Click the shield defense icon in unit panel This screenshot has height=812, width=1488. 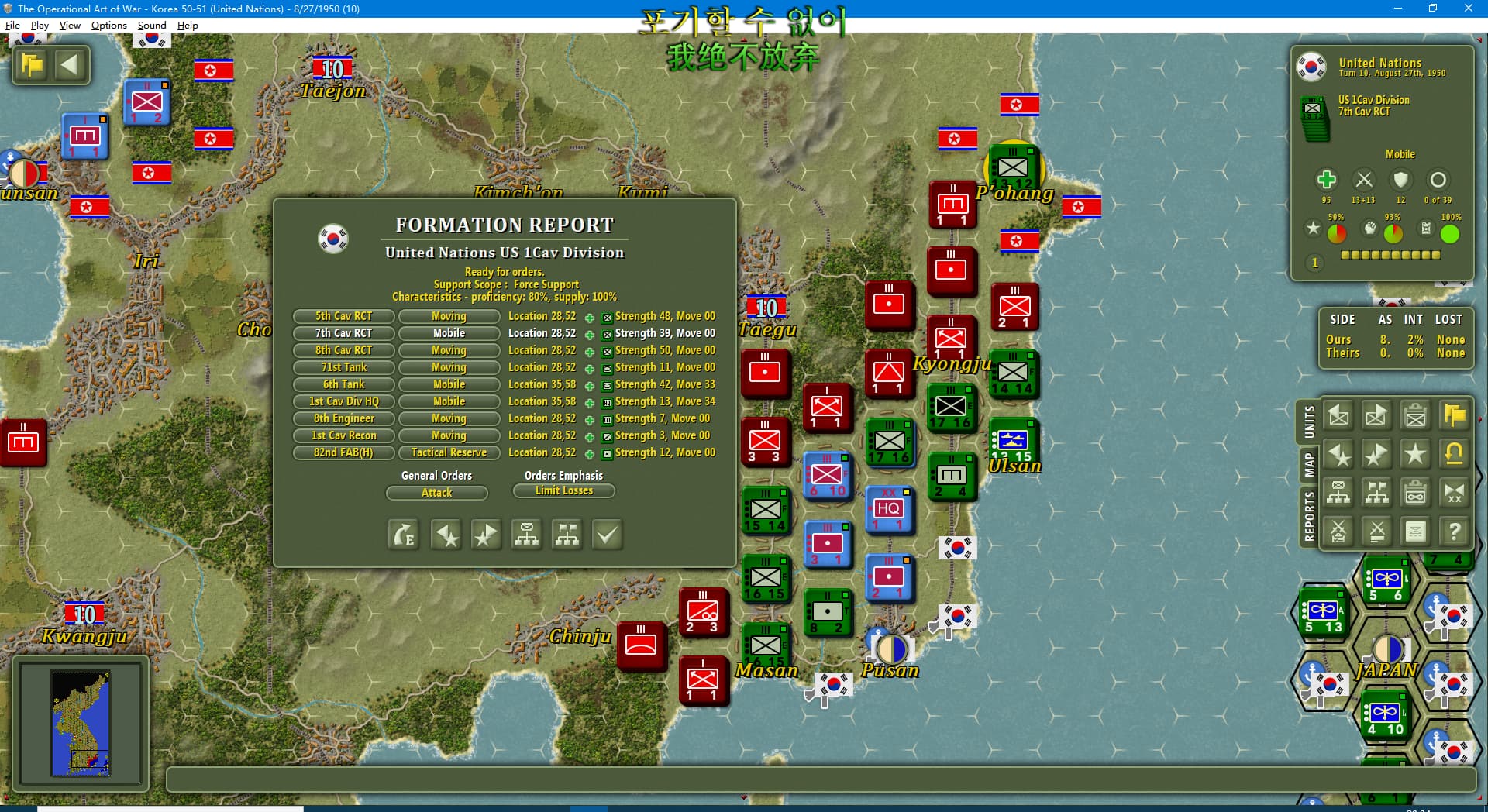click(x=1400, y=180)
